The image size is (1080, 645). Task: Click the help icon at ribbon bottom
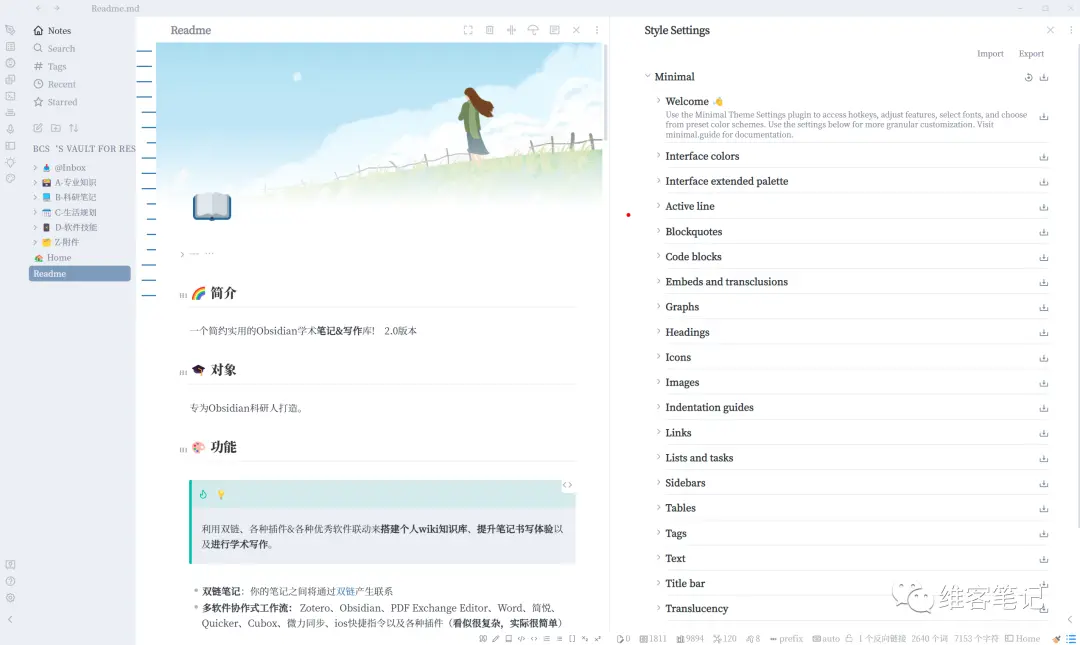[x=10, y=582]
